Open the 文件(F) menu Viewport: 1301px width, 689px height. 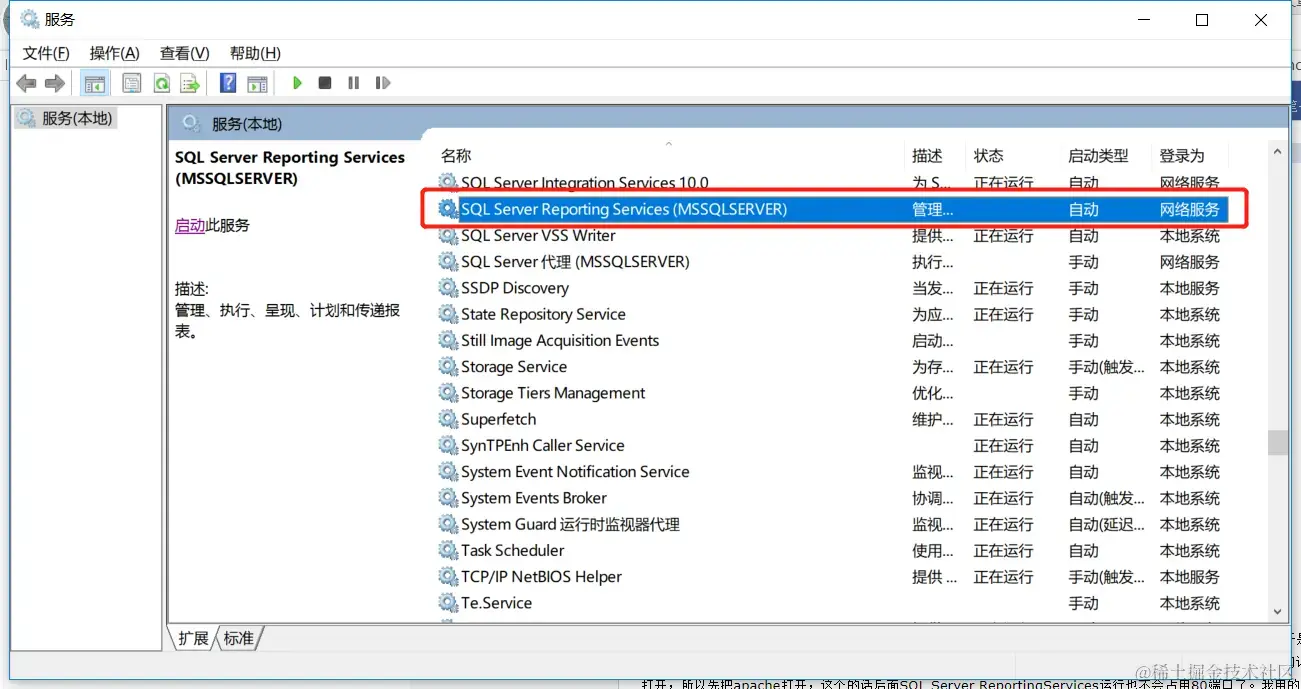click(x=46, y=53)
